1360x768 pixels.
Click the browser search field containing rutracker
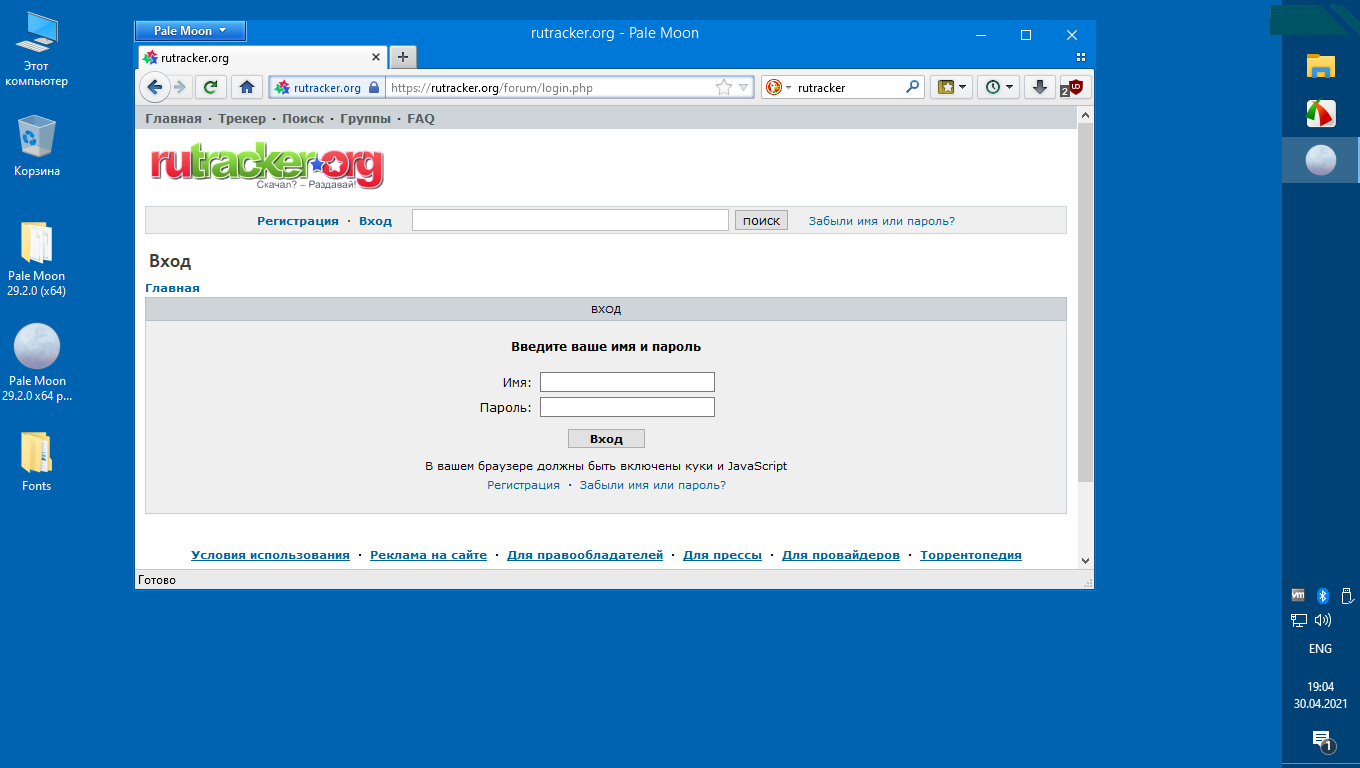pos(848,88)
